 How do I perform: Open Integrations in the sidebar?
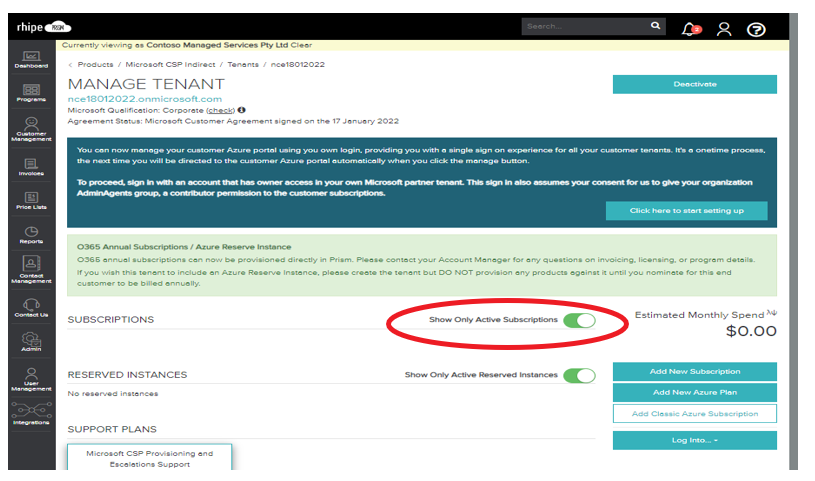click(31, 413)
